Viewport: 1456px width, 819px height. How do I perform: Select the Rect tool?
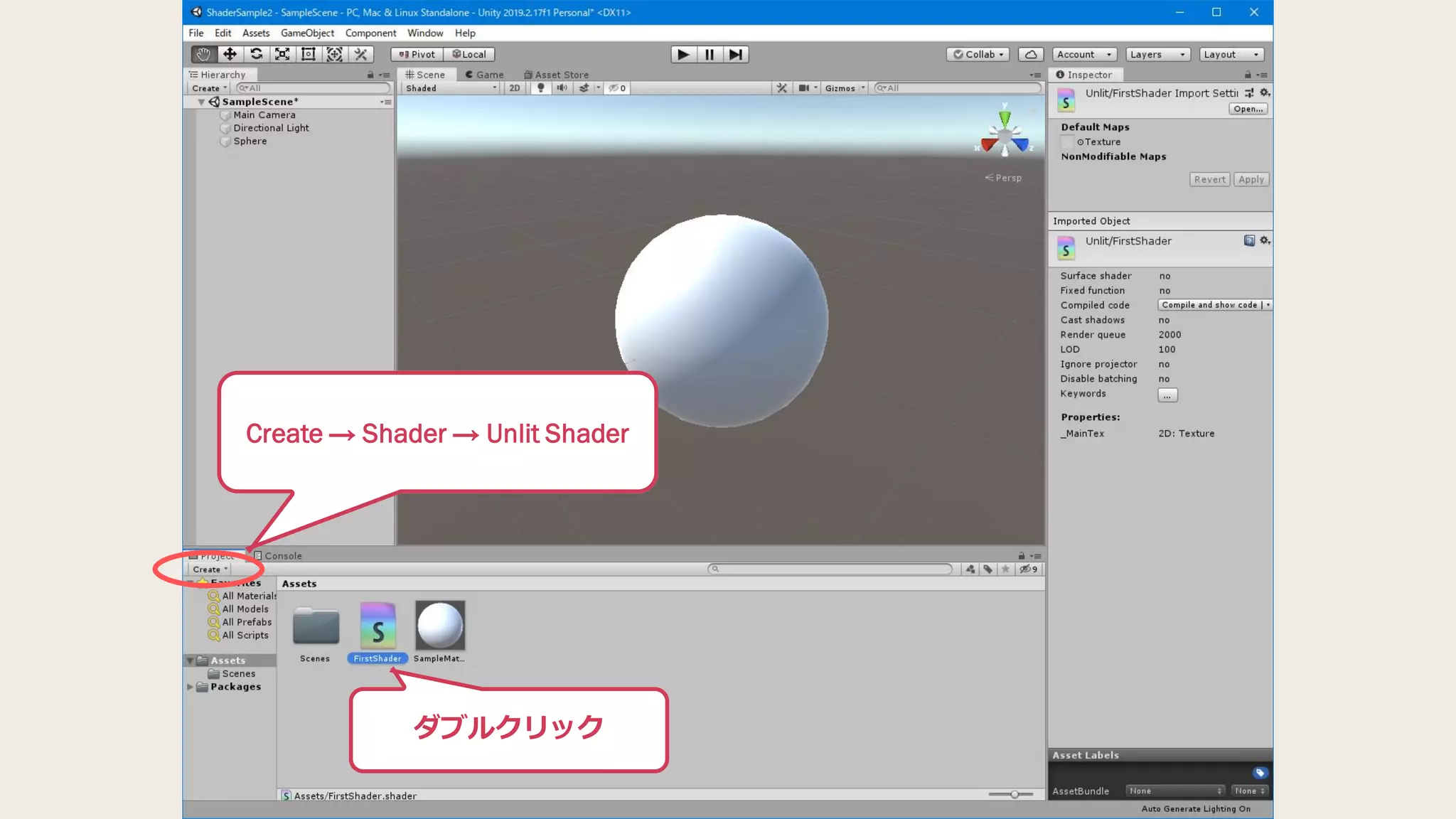[309, 54]
